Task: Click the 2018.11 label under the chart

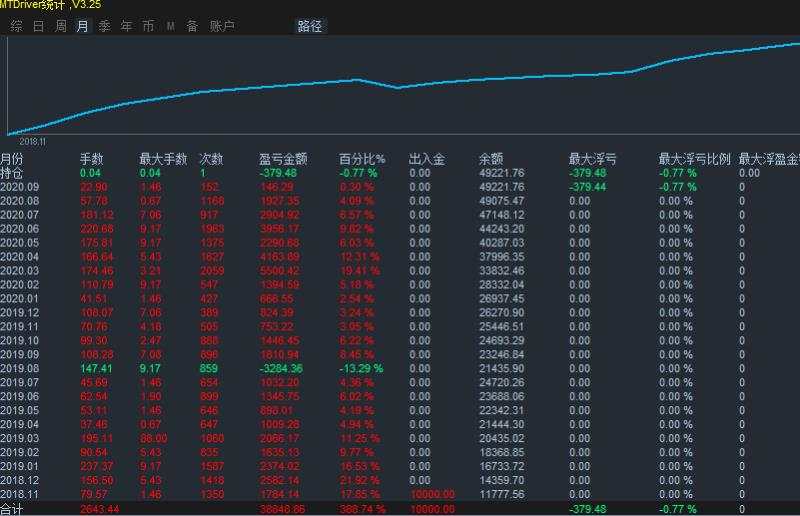Action: 33,142
